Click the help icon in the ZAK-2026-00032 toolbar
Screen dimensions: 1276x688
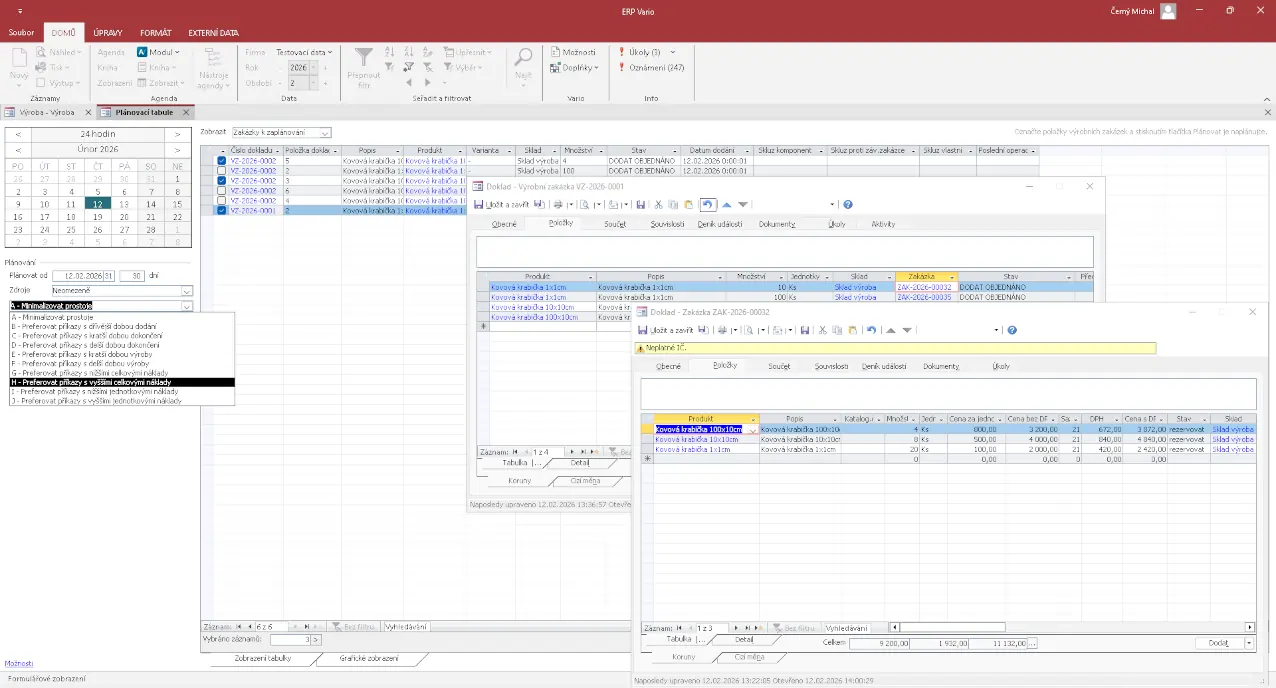pos(1012,330)
